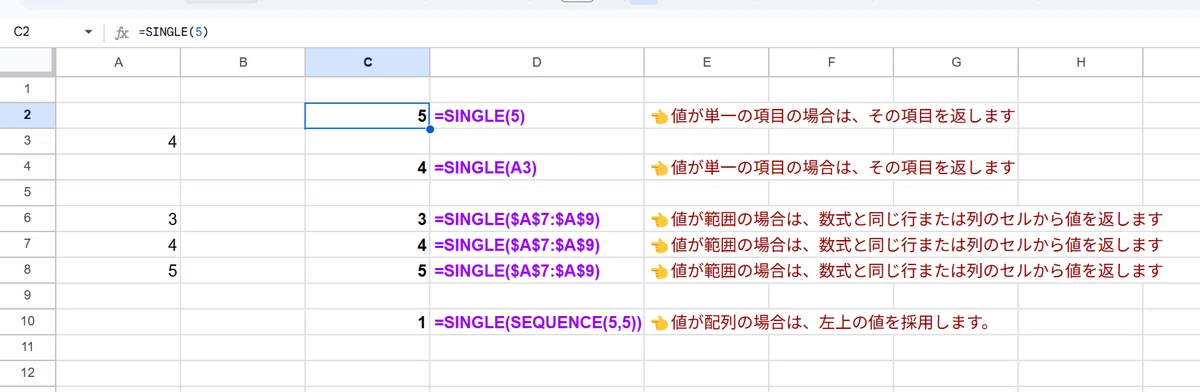This screenshot has height=392, width=1200.
Task: Select column A header
Action: pyautogui.click(x=118, y=63)
